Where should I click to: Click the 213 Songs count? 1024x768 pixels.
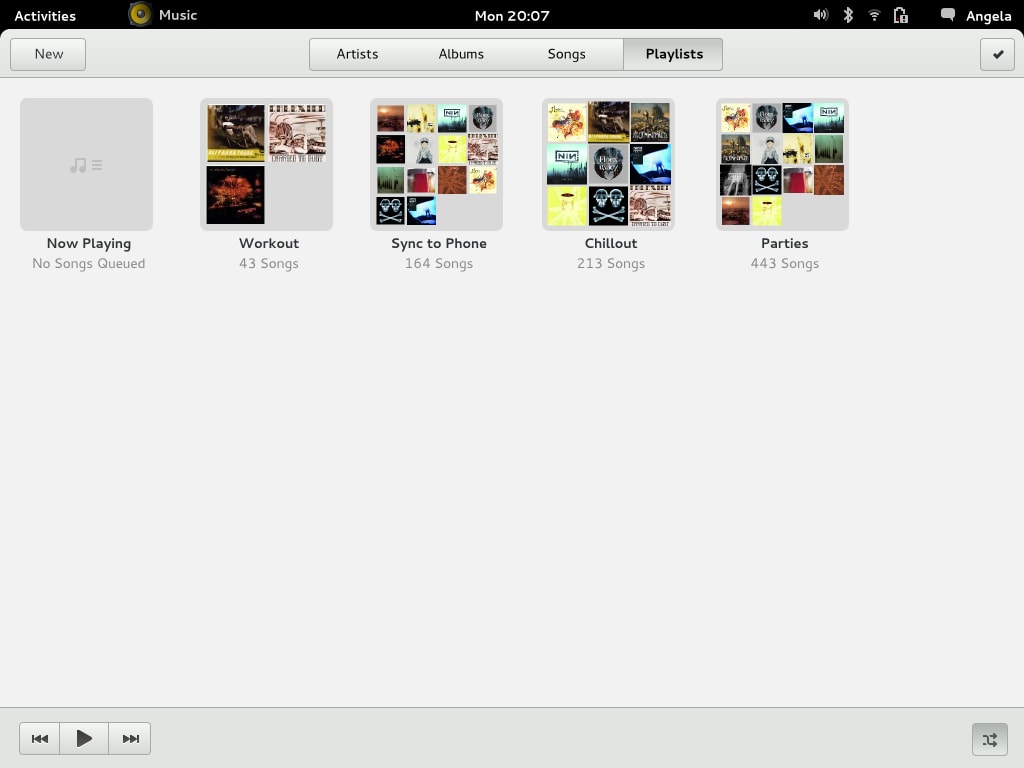pyautogui.click(x=611, y=264)
